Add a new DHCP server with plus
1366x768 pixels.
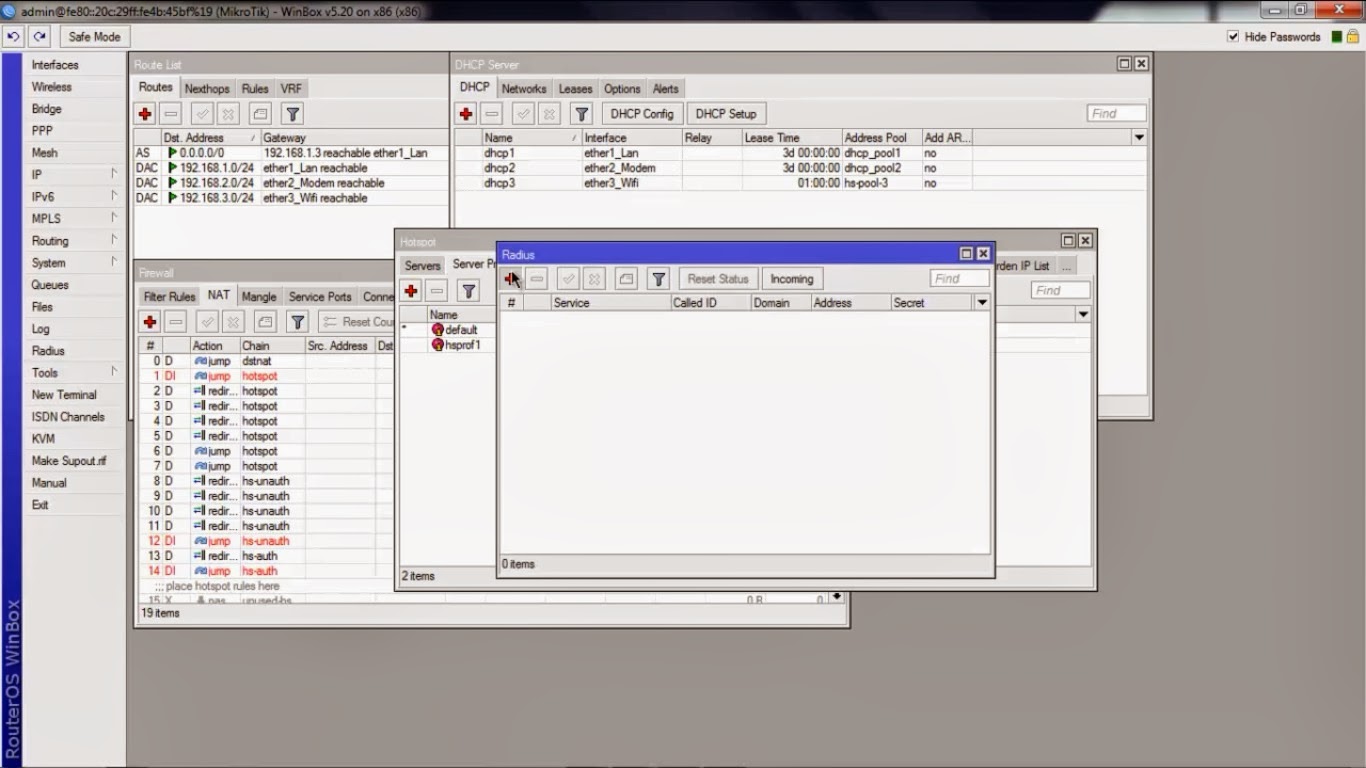point(466,114)
